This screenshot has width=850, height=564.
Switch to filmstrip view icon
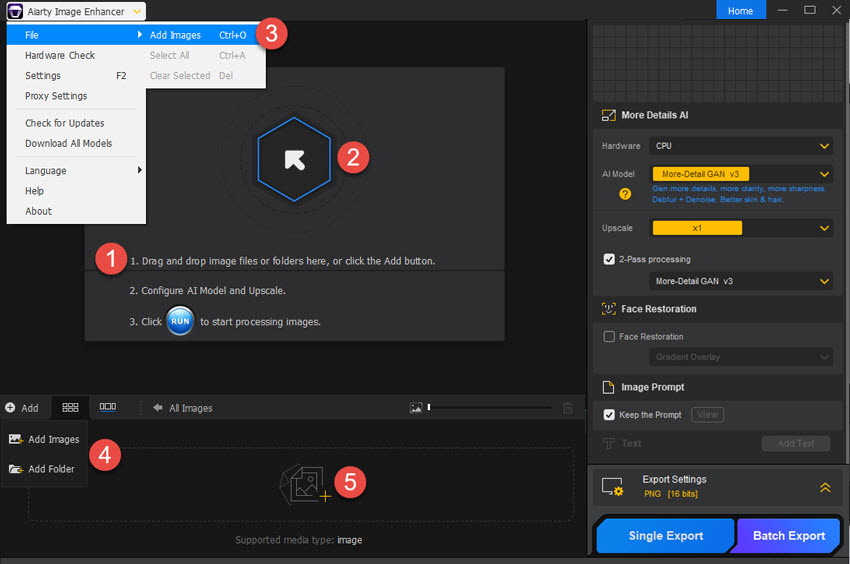(108, 407)
